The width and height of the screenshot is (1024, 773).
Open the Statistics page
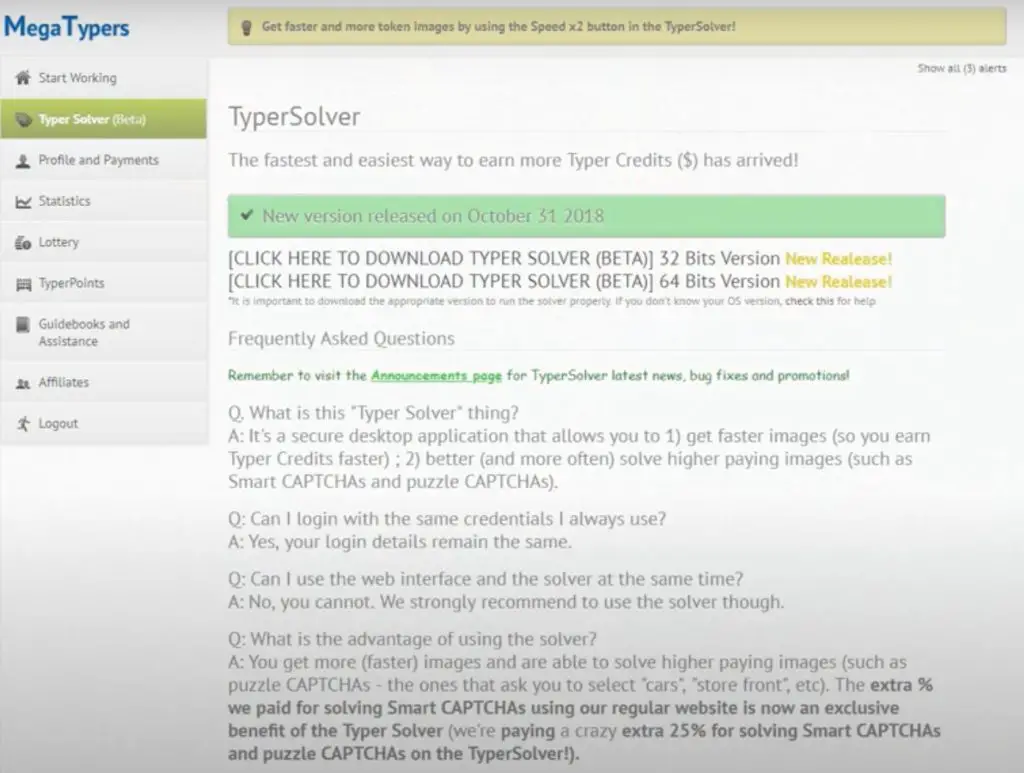104,201
